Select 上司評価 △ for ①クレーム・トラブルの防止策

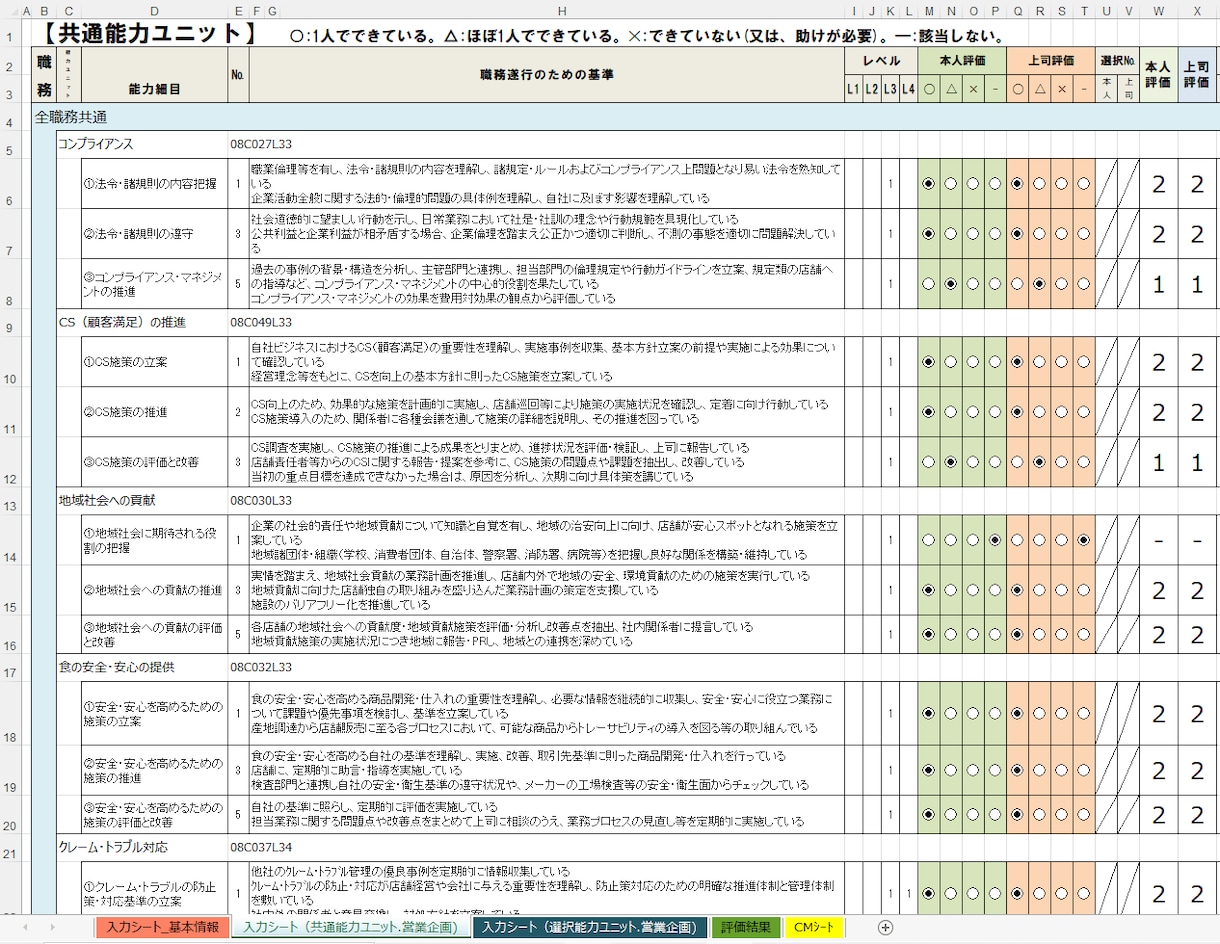[x=1040, y=894]
